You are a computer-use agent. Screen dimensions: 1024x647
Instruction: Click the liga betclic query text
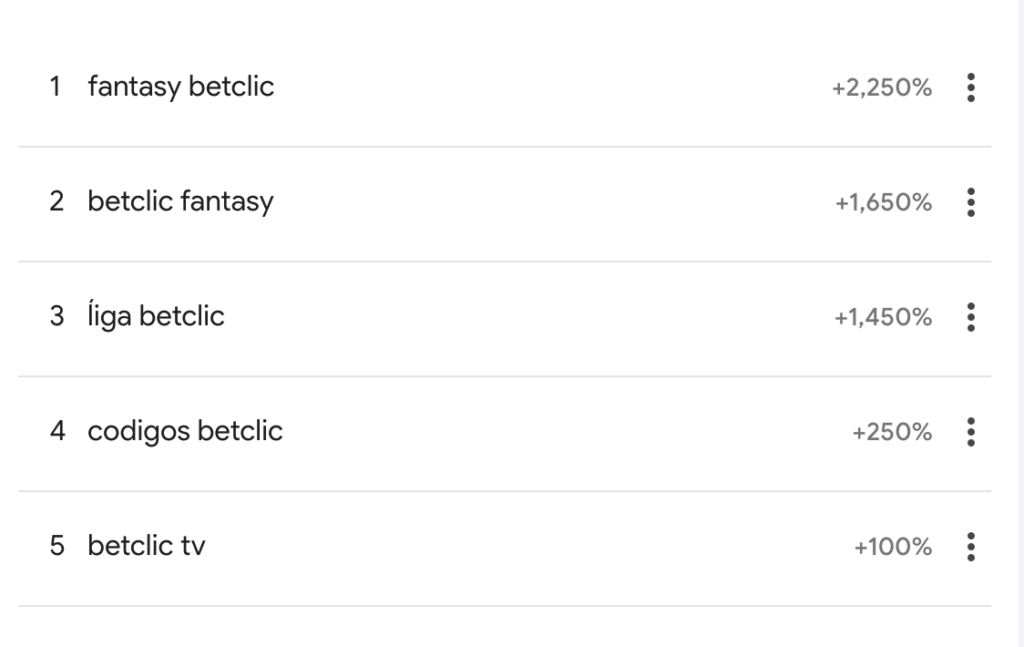coord(157,317)
